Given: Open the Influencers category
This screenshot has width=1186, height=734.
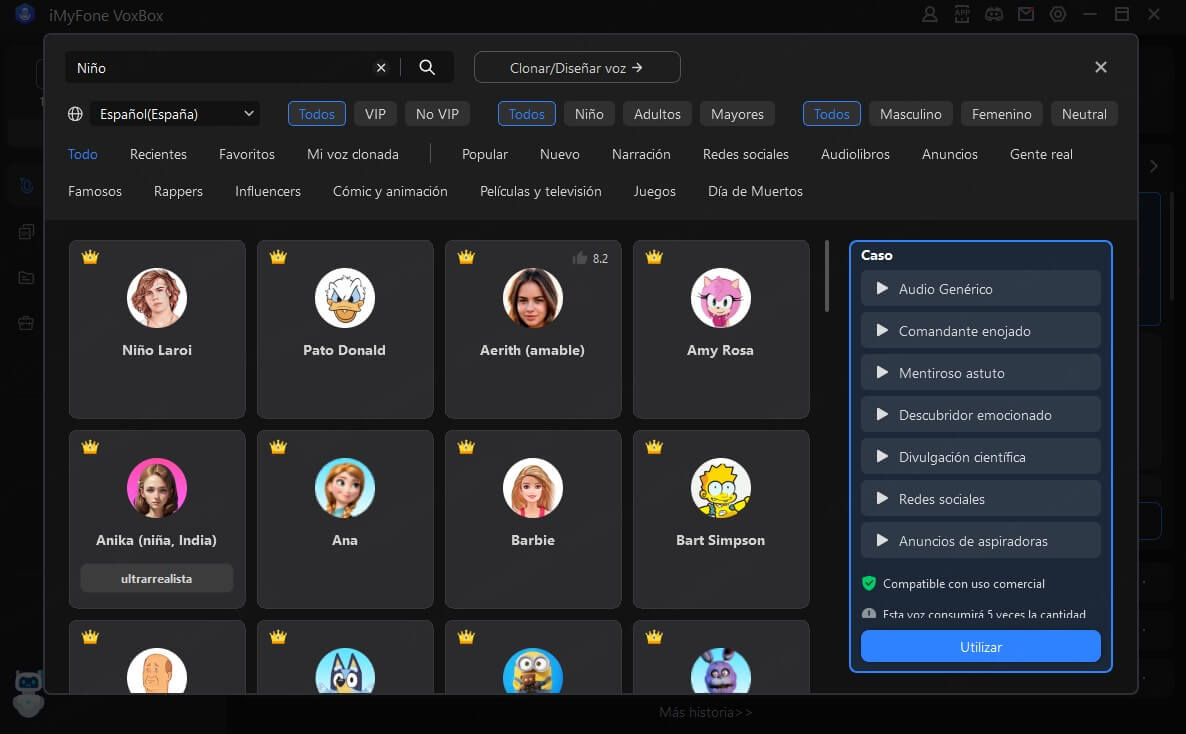Looking at the screenshot, I should (x=268, y=191).
